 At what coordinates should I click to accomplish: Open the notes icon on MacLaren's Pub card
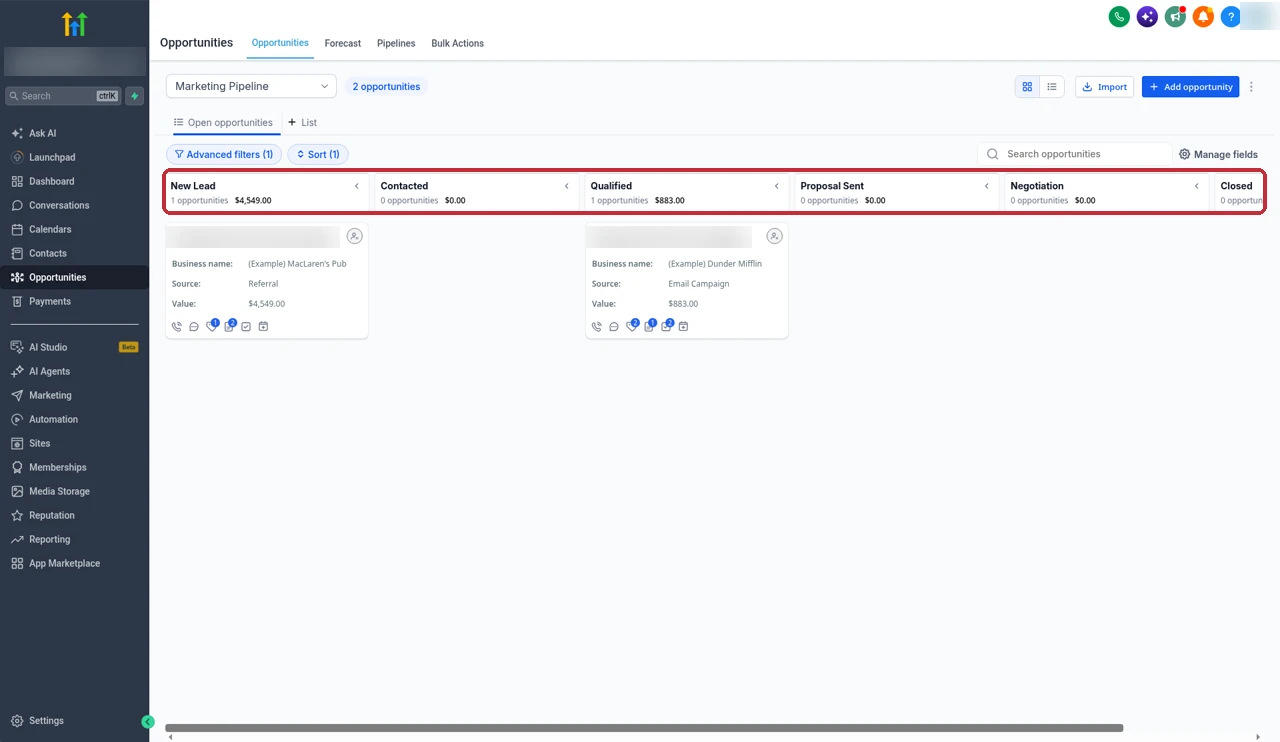(x=230, y=325)
